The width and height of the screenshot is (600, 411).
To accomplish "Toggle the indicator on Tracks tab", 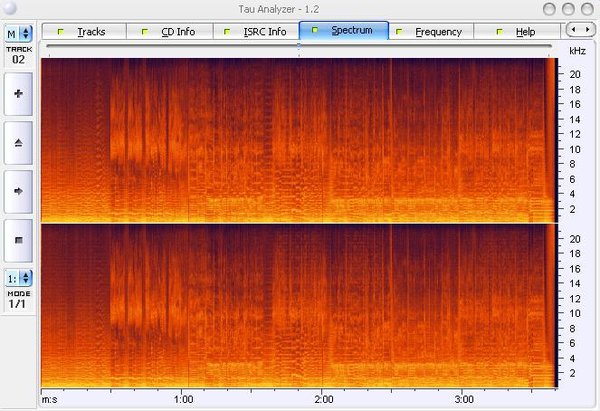I will pyautogui.click(x=60, y=31).
